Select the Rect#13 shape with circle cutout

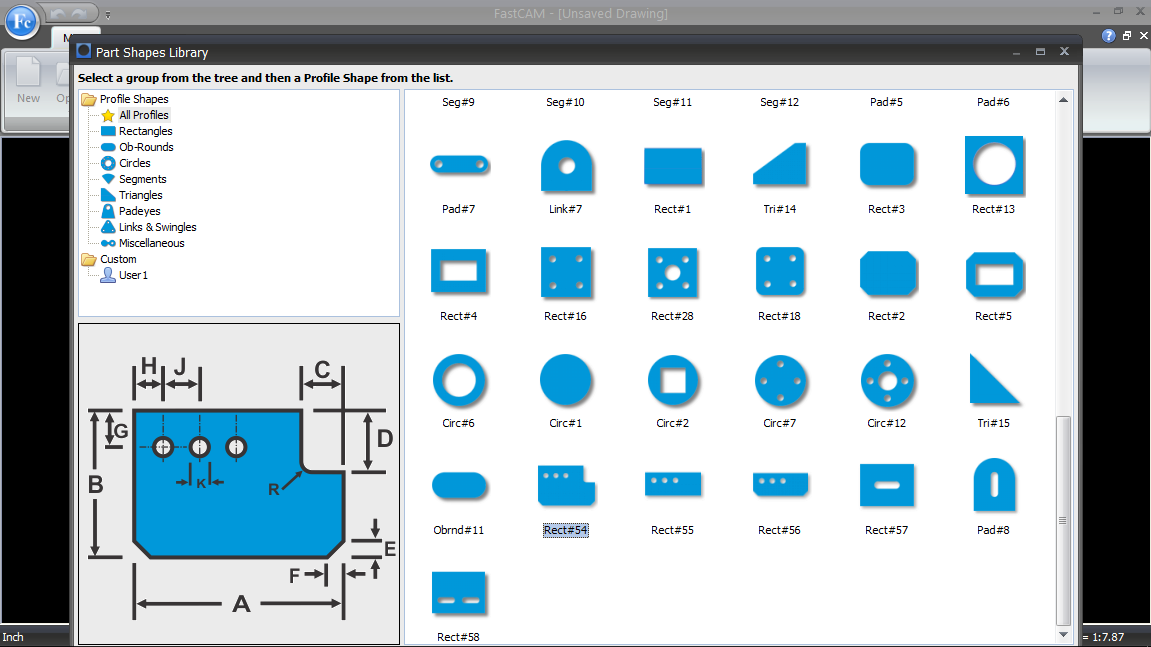click(x=995, y=165)
